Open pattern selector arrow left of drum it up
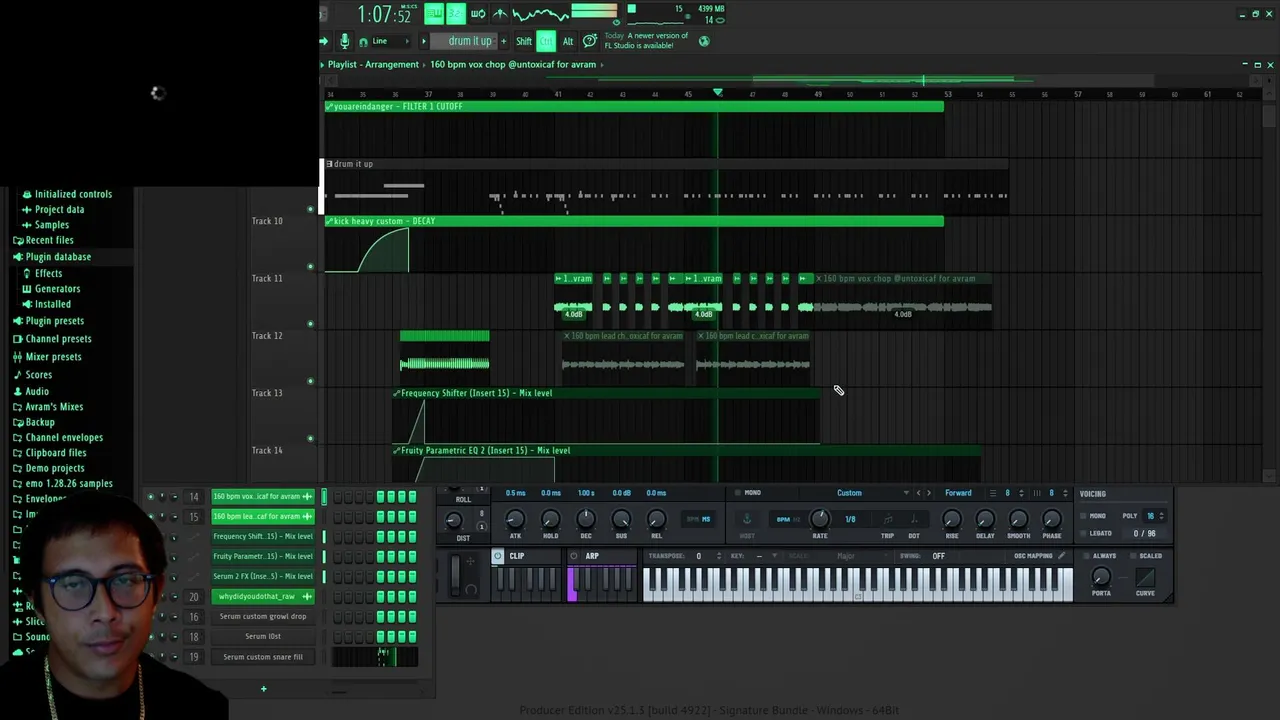The width and height of the screenshot is (1280, 720). (x=424, y=41)
